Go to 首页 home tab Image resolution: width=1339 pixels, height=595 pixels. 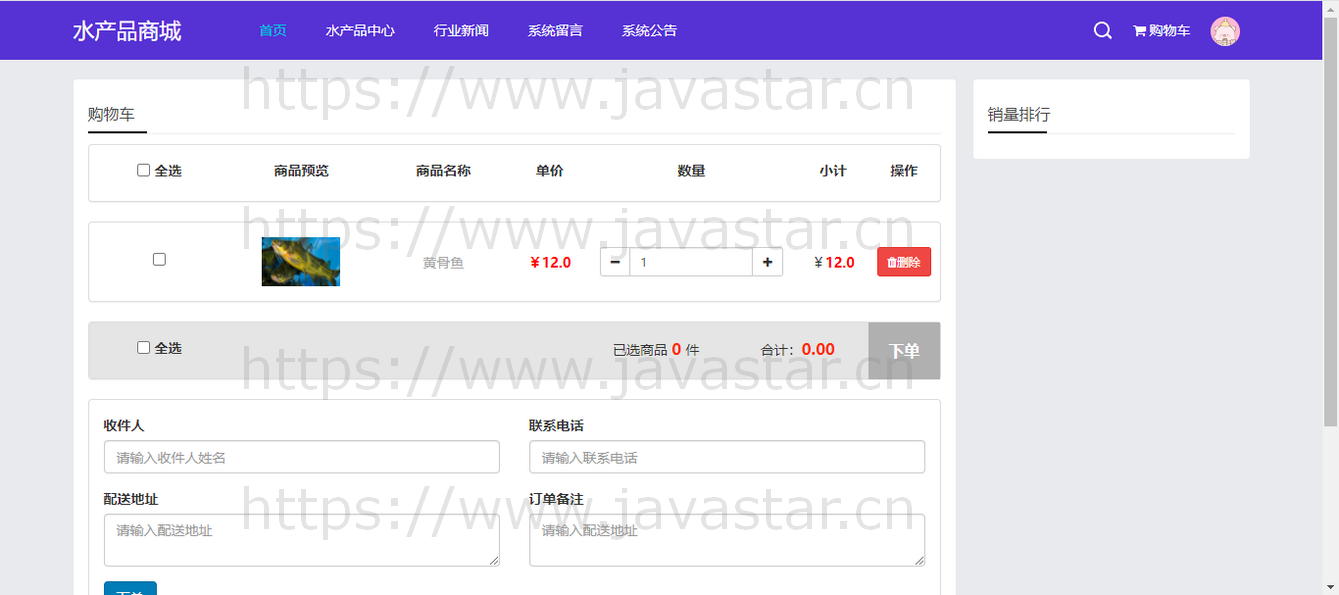273,31
